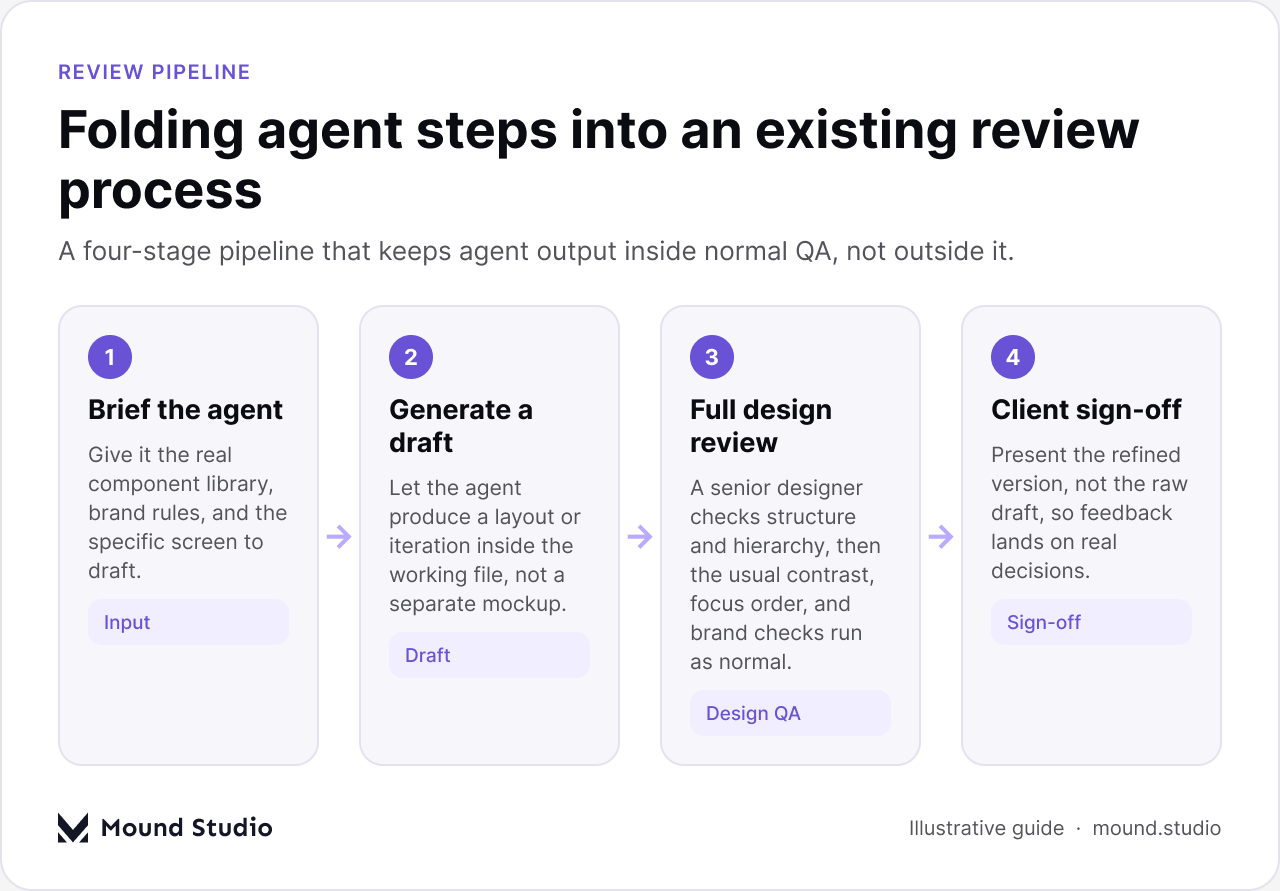Click the "Give it the real component library" paragraph
The width and height of the screenshot is (1280, 891).
pos(188,513)
